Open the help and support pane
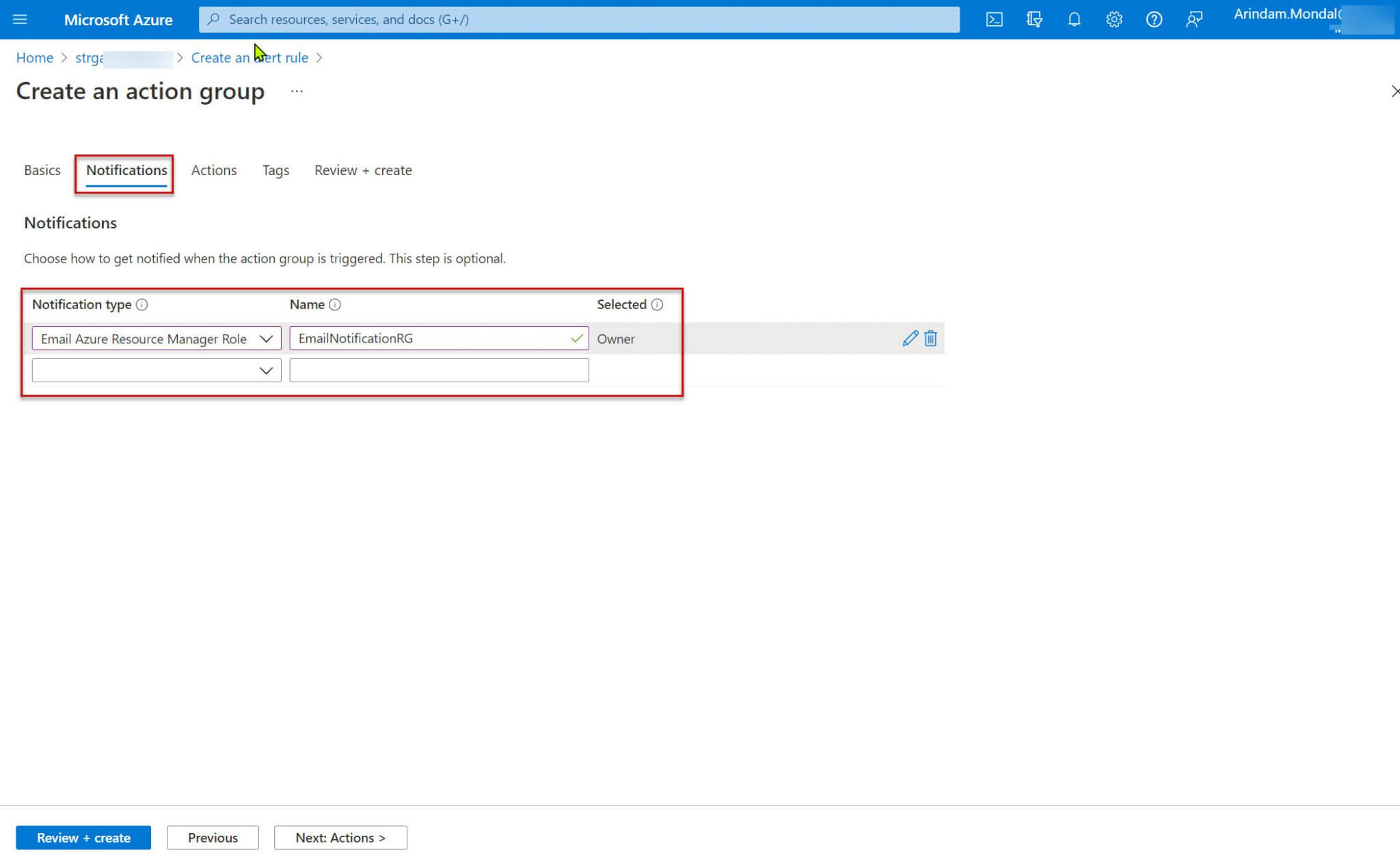 coord(1154,19)
